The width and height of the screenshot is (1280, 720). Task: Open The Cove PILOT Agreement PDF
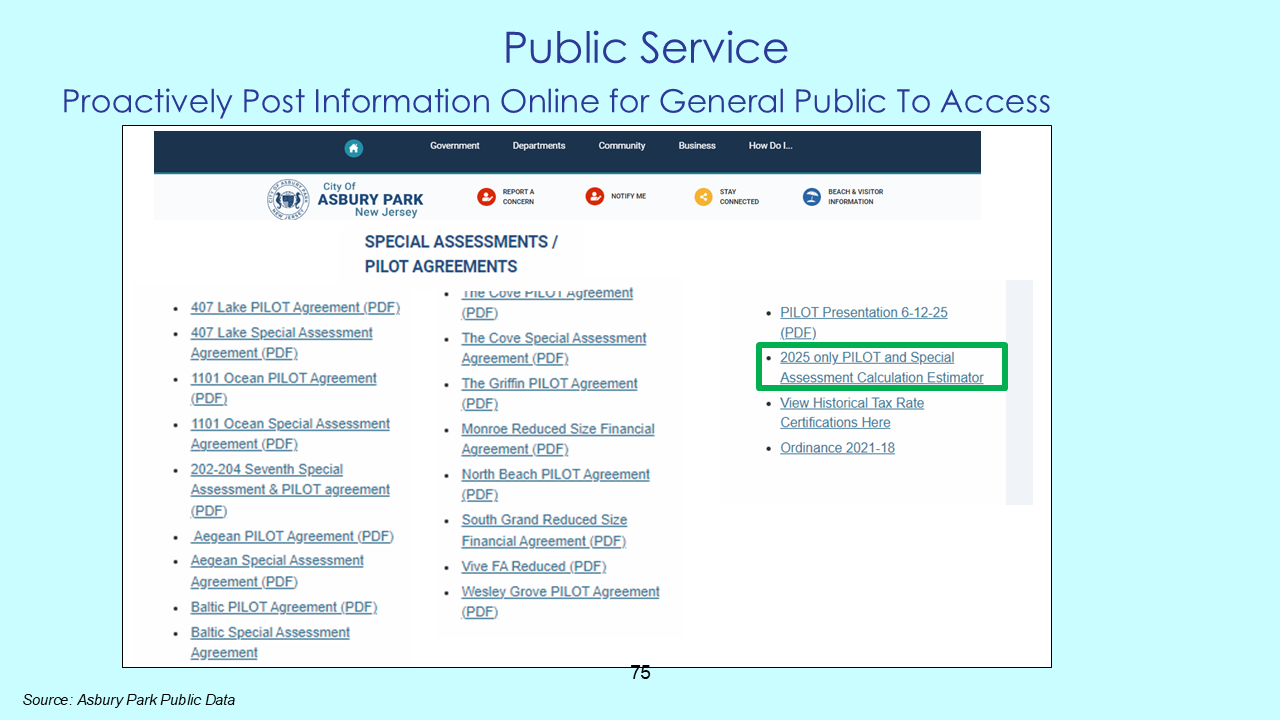(547, 303)
